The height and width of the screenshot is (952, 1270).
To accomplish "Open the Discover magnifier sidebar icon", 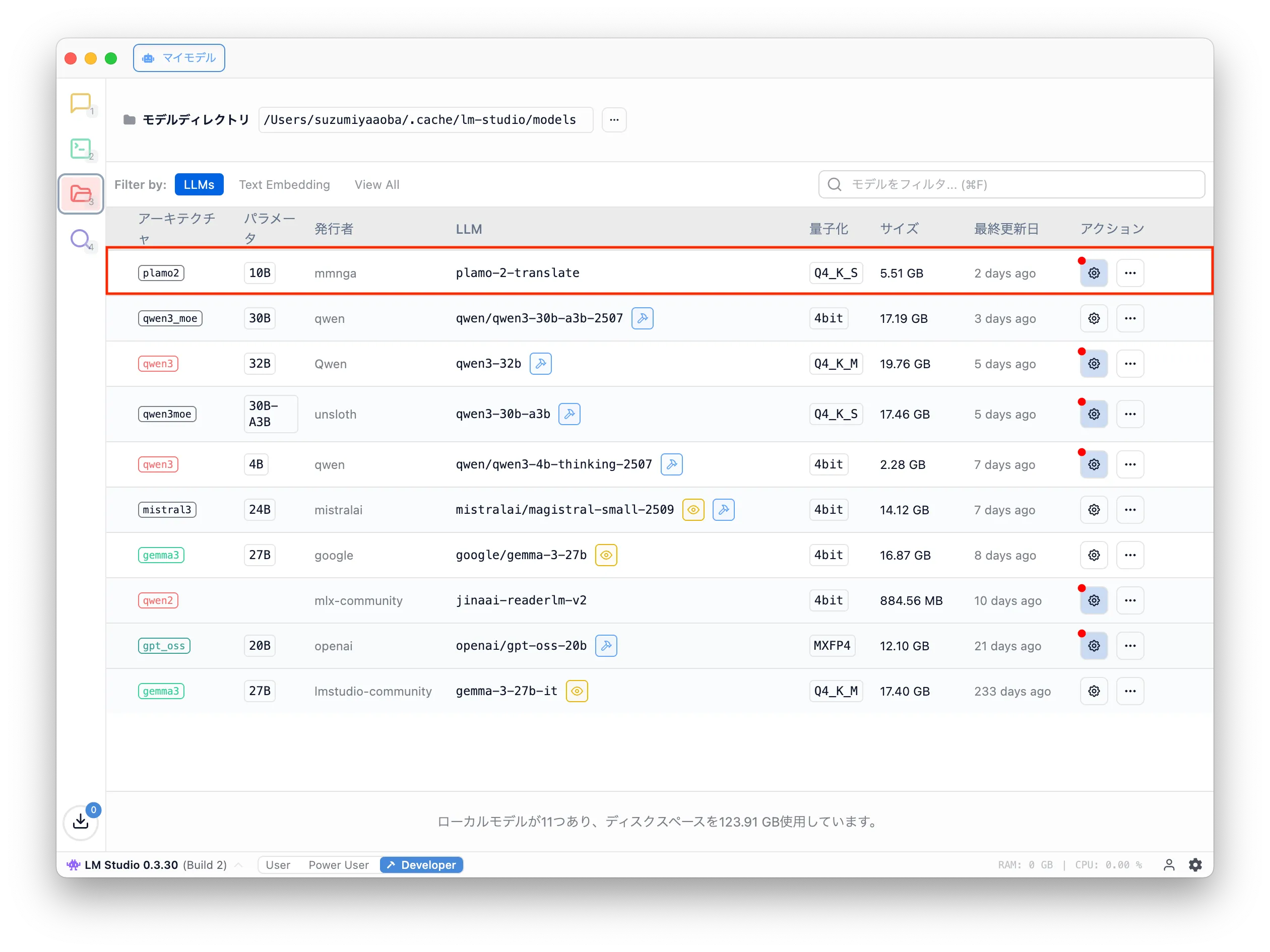I will pos(80,239).
